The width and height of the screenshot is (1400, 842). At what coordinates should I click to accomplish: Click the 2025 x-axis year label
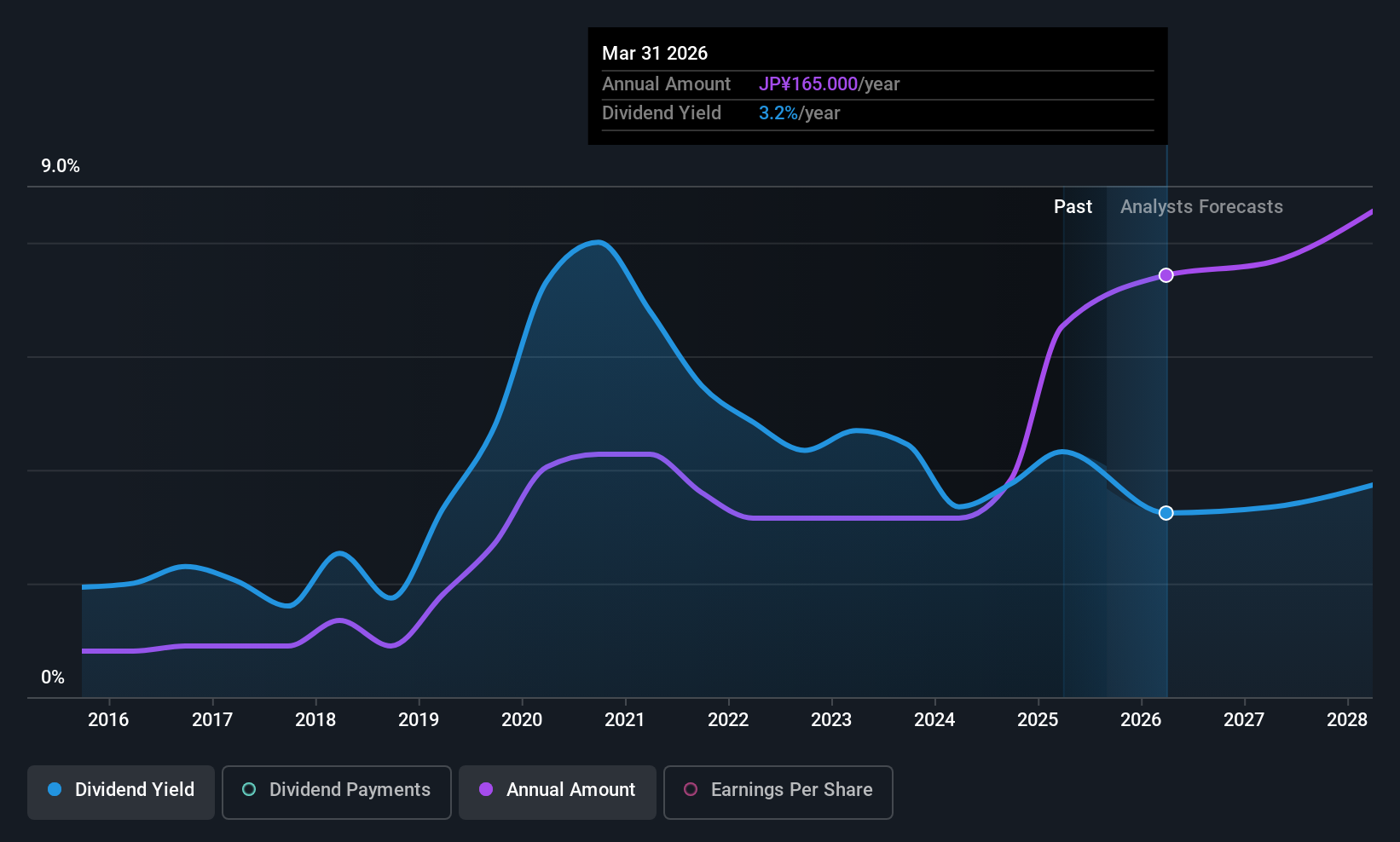1038,720
